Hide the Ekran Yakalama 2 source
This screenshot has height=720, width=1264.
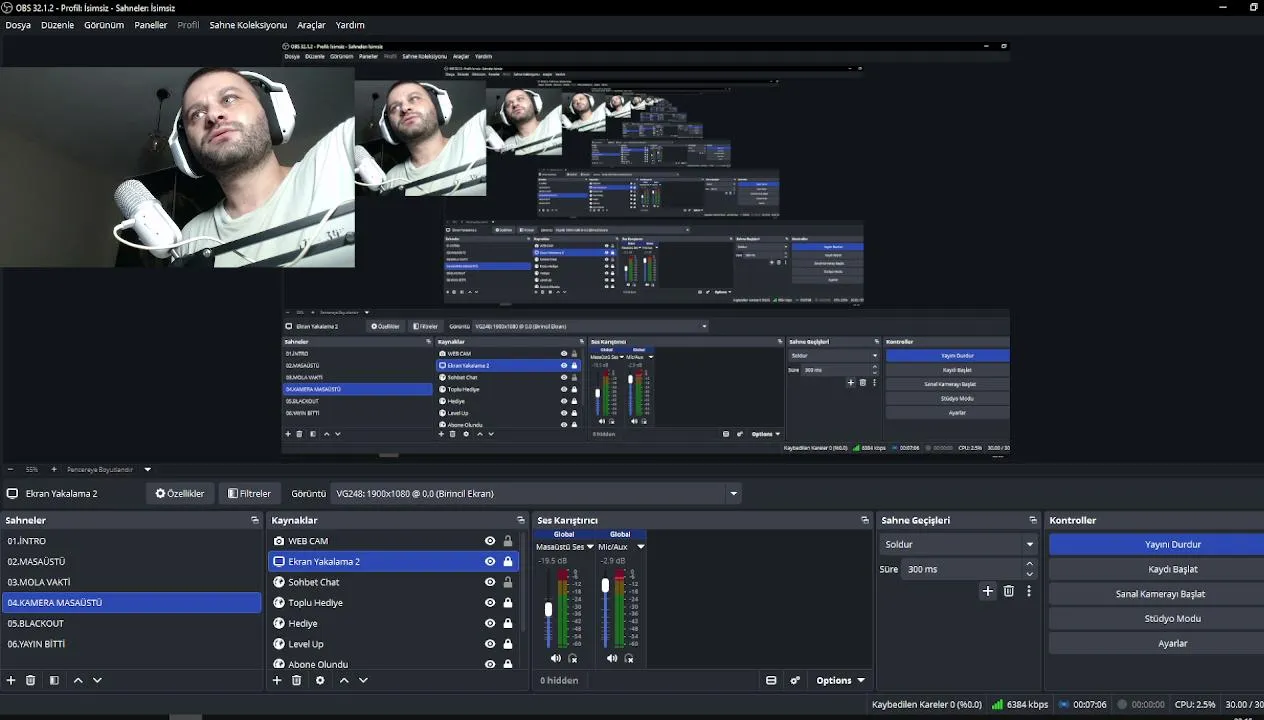(x=490, y=561)
